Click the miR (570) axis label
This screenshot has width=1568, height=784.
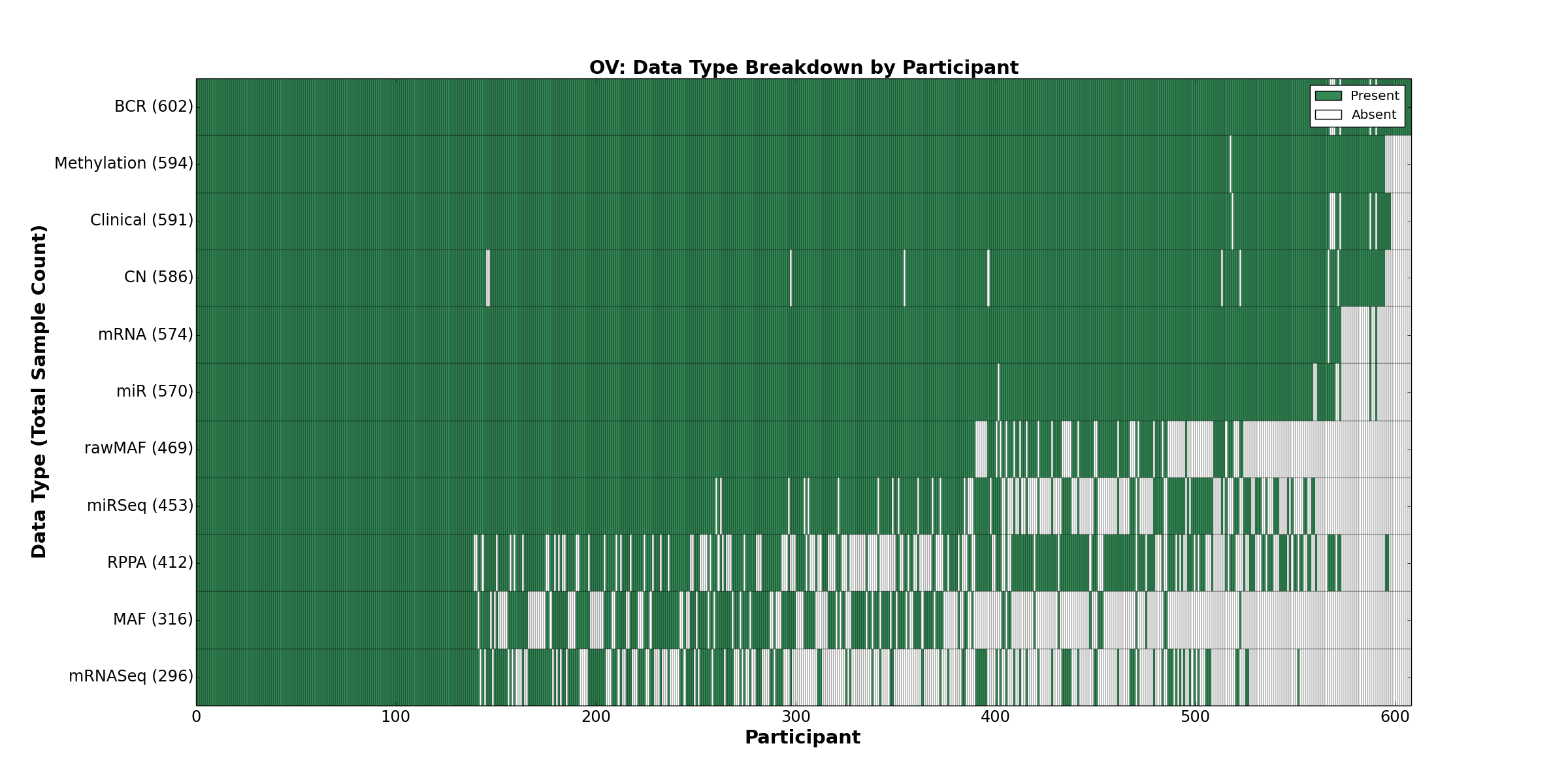(155, 391)
